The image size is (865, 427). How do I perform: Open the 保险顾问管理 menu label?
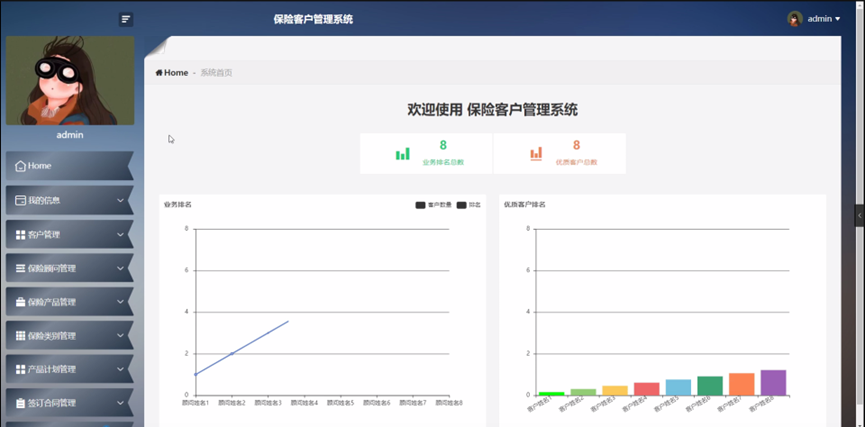pyautogui.click(x=52, y=269)
